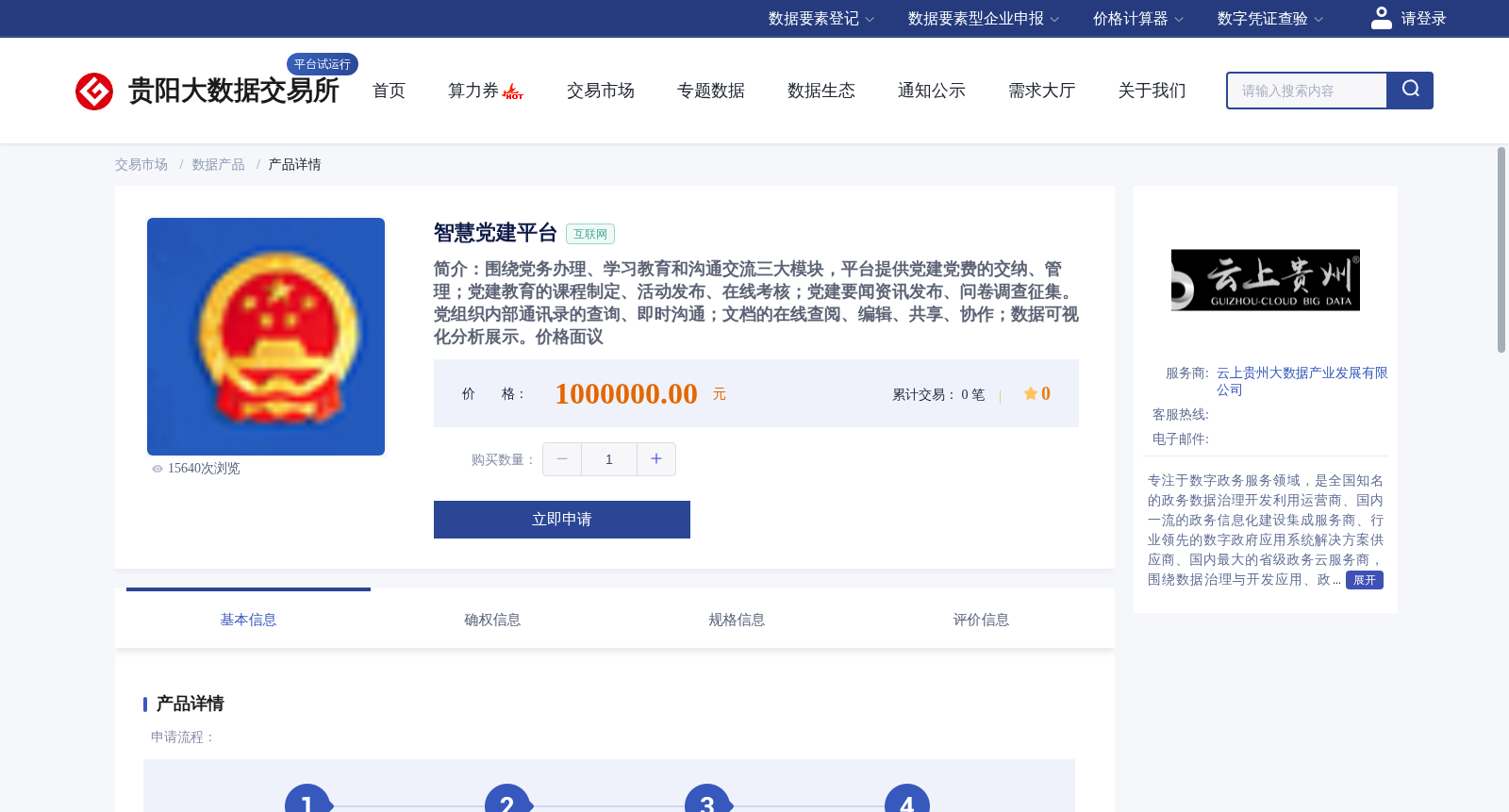The height and width of the screenshot is (812, 1509).
Task: Open the 数字凭证查验 dropdown
Action: (x=1270, y=19)
